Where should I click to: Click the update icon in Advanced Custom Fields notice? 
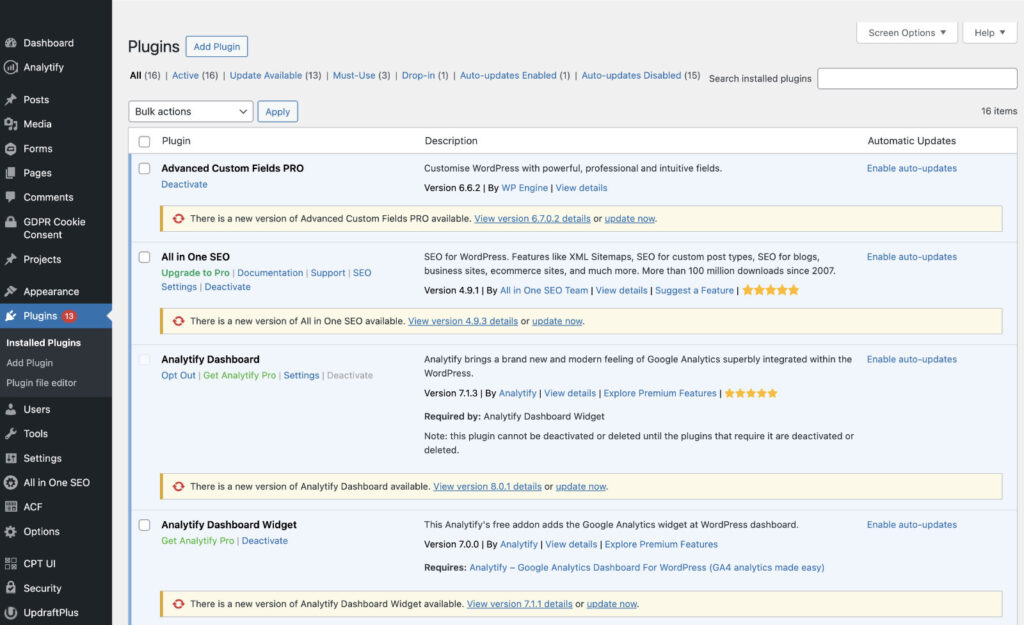178,219
